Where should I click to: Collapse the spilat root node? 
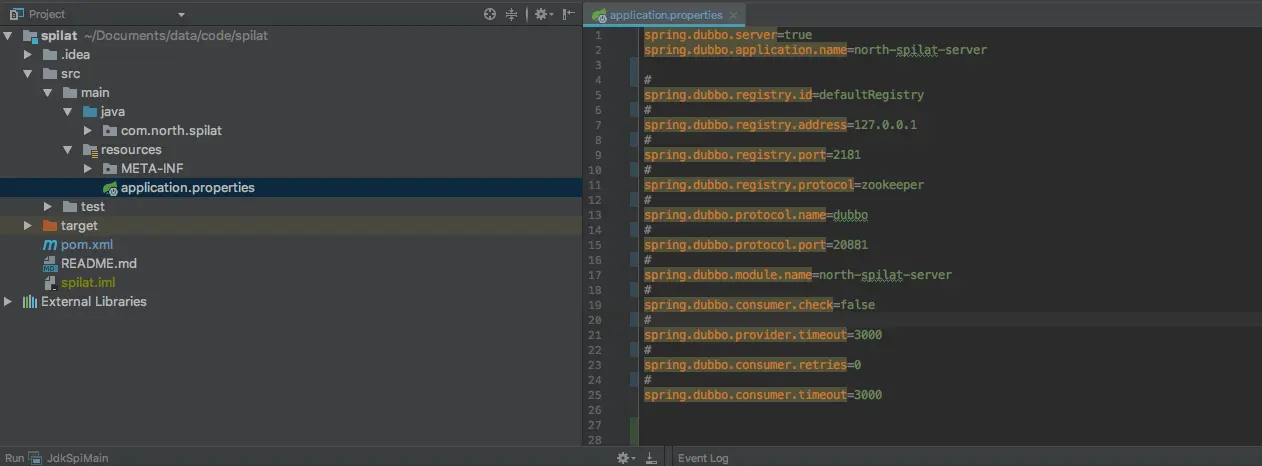coord(9,35)
